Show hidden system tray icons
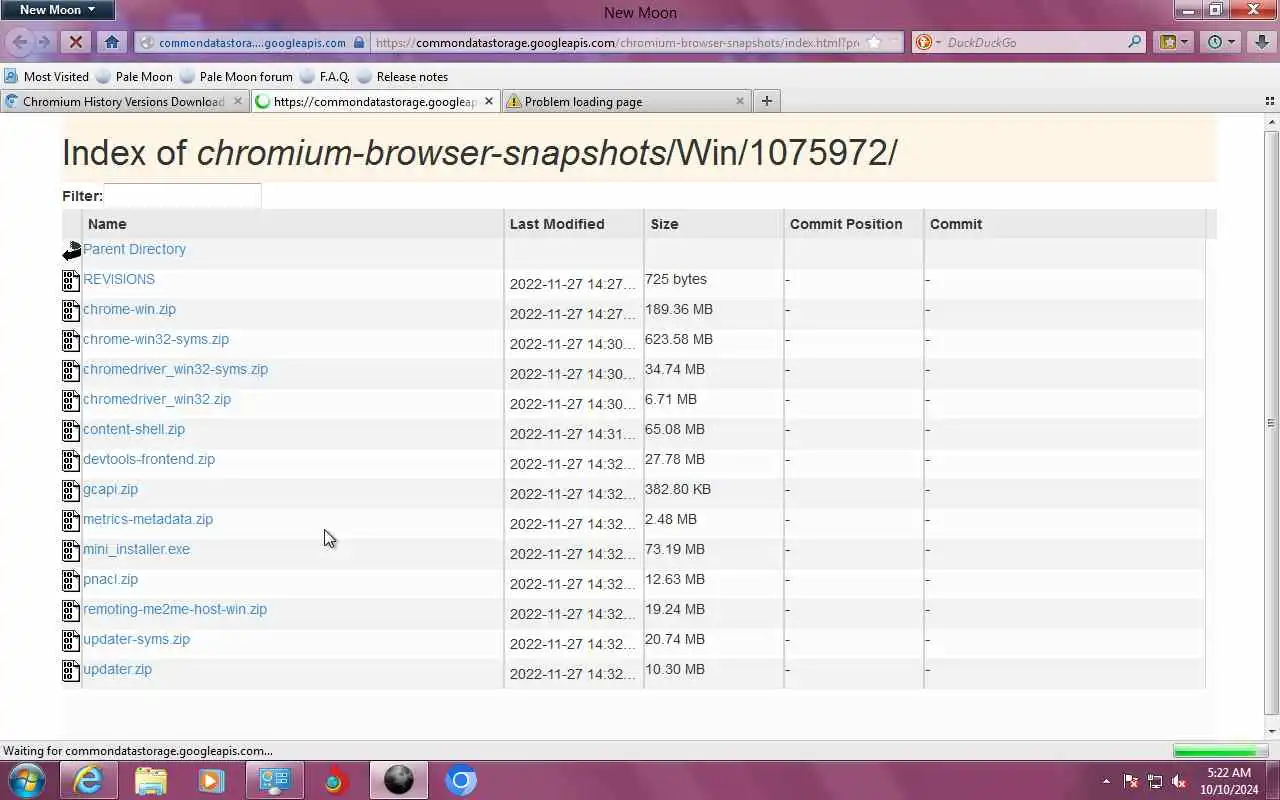This screenshot has width=1280, height=800. [1106, 781]
